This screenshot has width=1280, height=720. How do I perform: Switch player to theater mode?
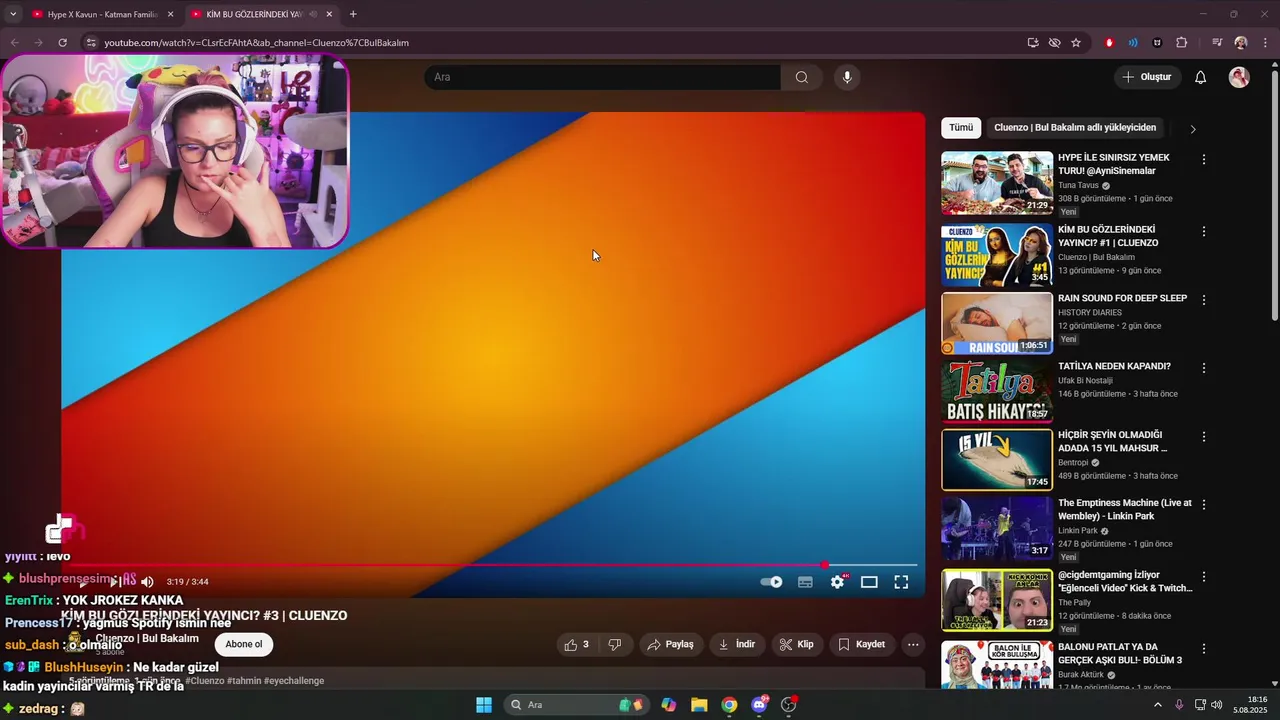pos(869,582)
